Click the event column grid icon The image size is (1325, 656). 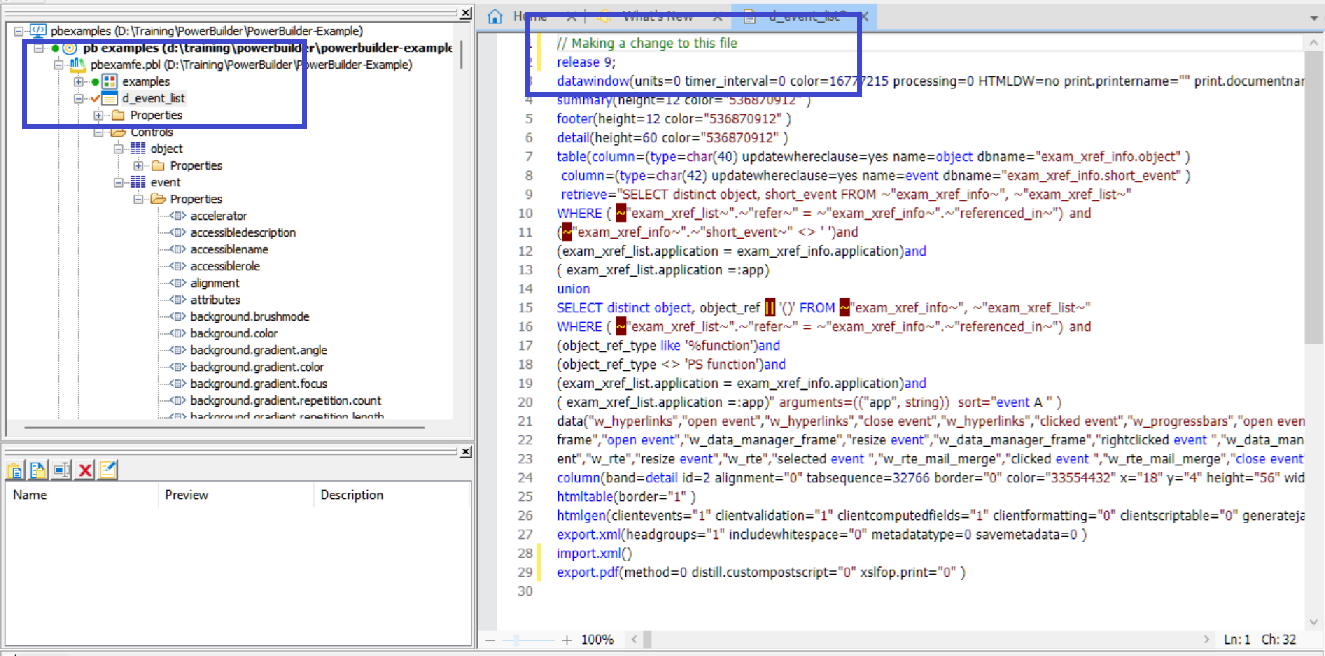[x=138, y=182]
